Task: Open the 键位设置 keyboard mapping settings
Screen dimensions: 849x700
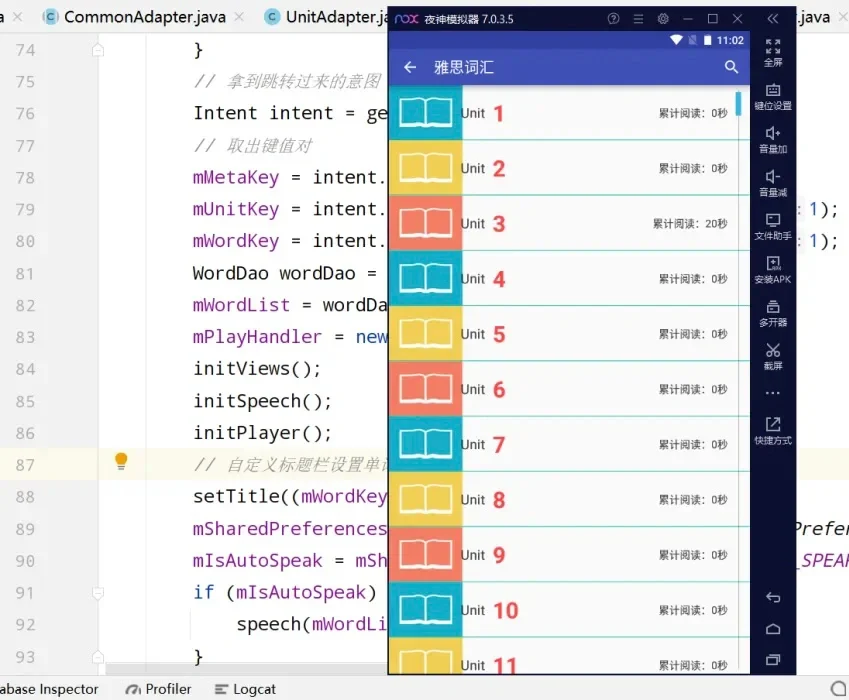Action: tap(772, 90)
